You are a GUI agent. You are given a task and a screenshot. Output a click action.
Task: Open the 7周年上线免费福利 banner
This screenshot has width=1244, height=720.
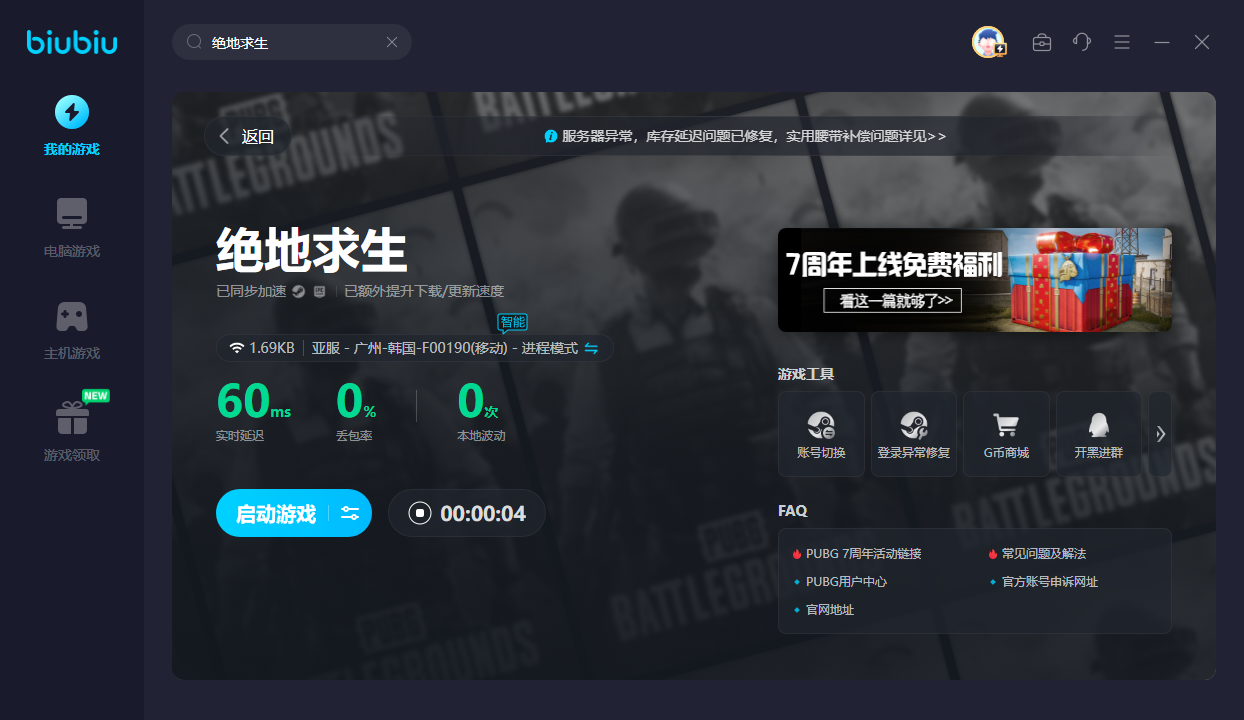pyautogui.click(x=975, y=280)
